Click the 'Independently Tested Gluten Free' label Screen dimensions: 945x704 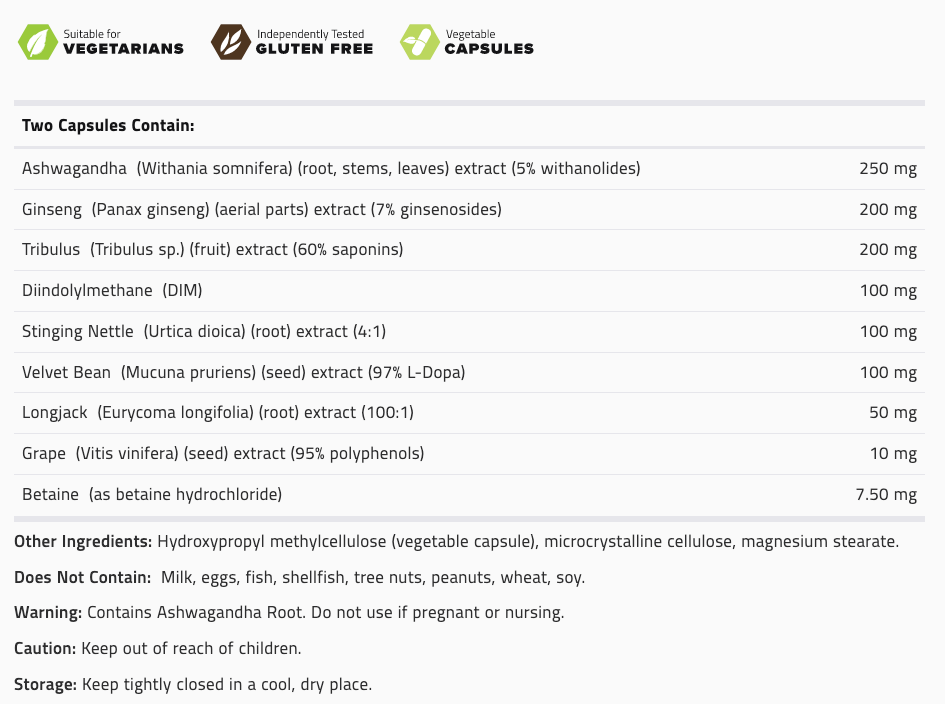314,42
